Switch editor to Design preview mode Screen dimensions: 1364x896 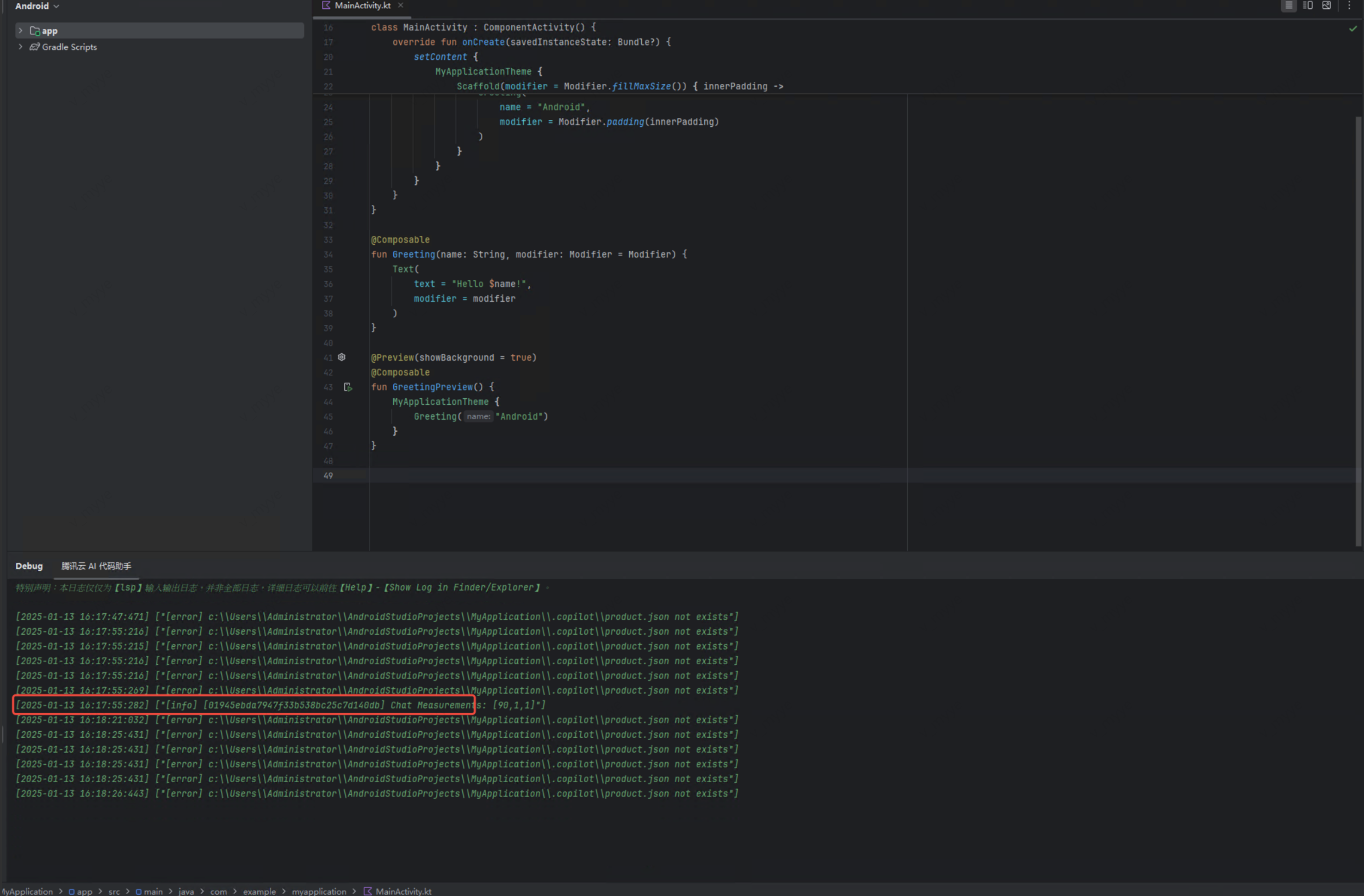click(1326, 6)
